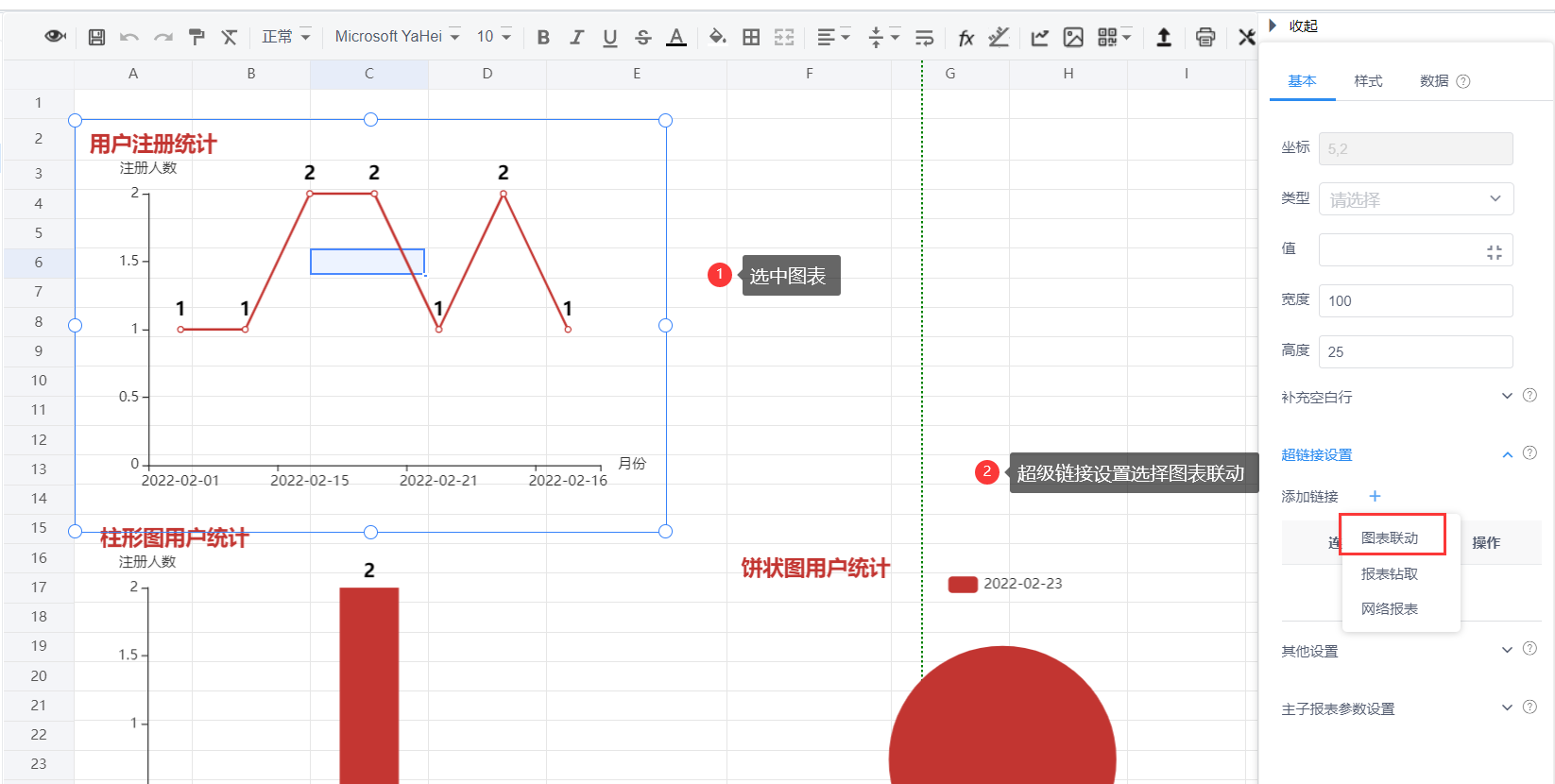
Task: Click the slash line drawing icon
Action: (x=999, y=37)
